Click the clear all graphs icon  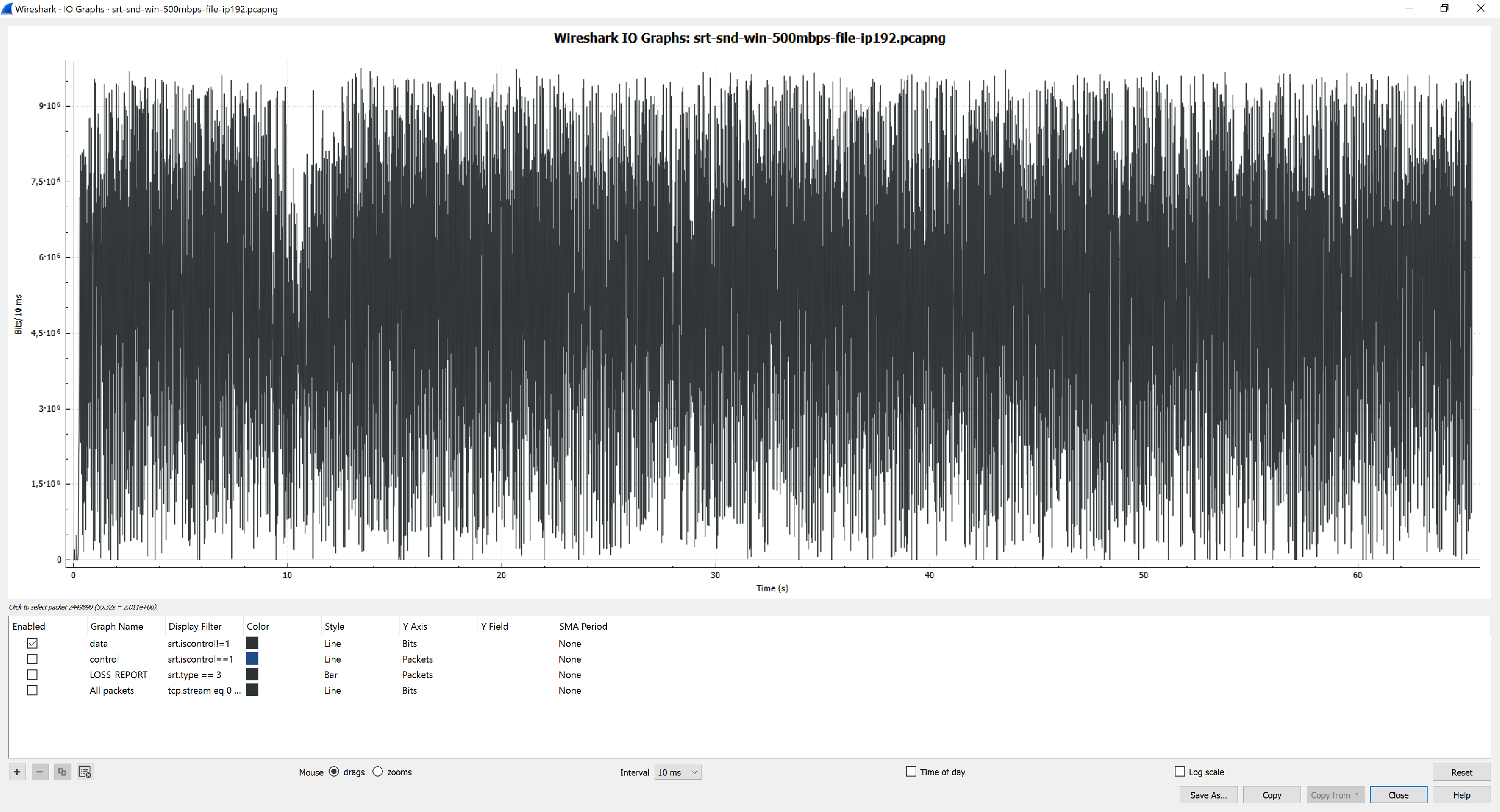click(85, 772)
